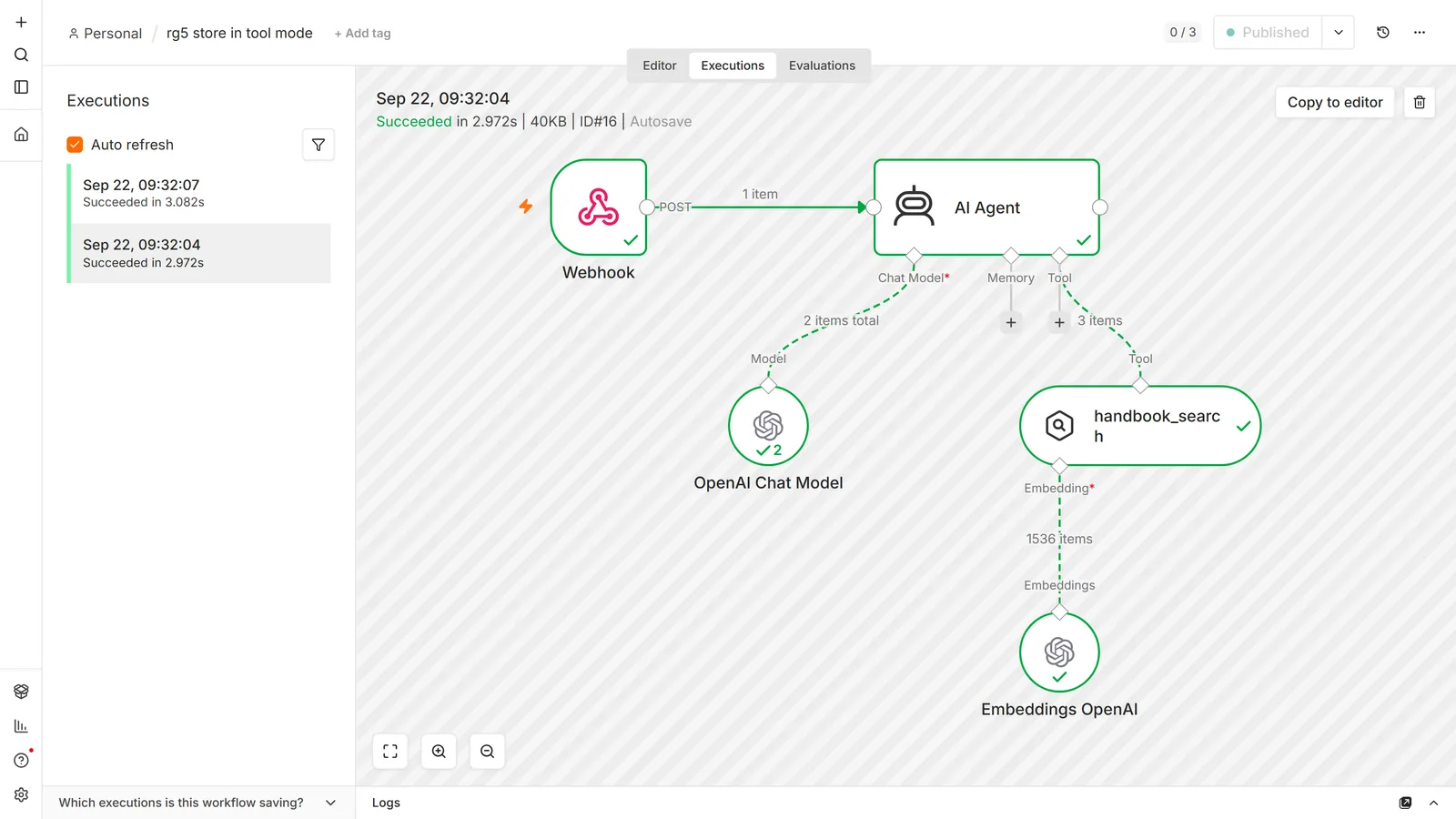Click the workflow name 'rg5 store in tool mode'

[239, 33]
